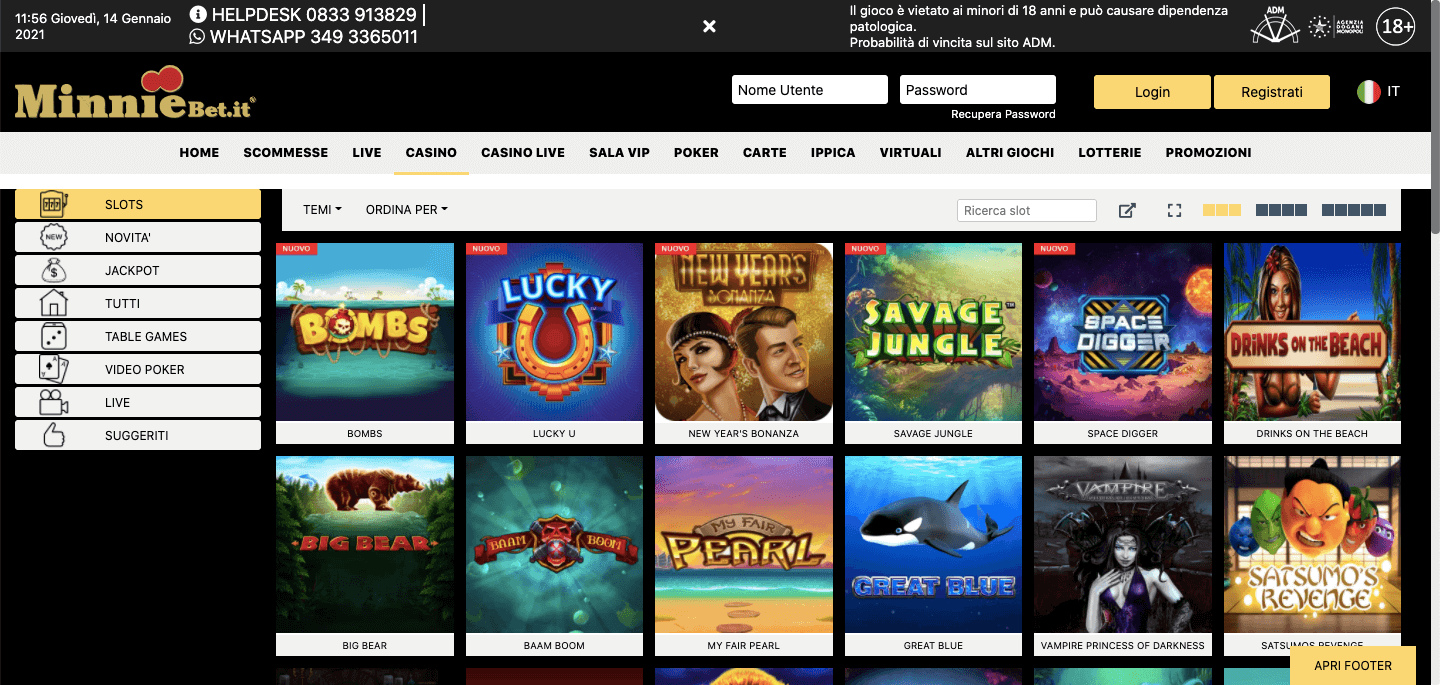Click Recupera Password link
The image size is (1440, 685).
(1003, 114)
